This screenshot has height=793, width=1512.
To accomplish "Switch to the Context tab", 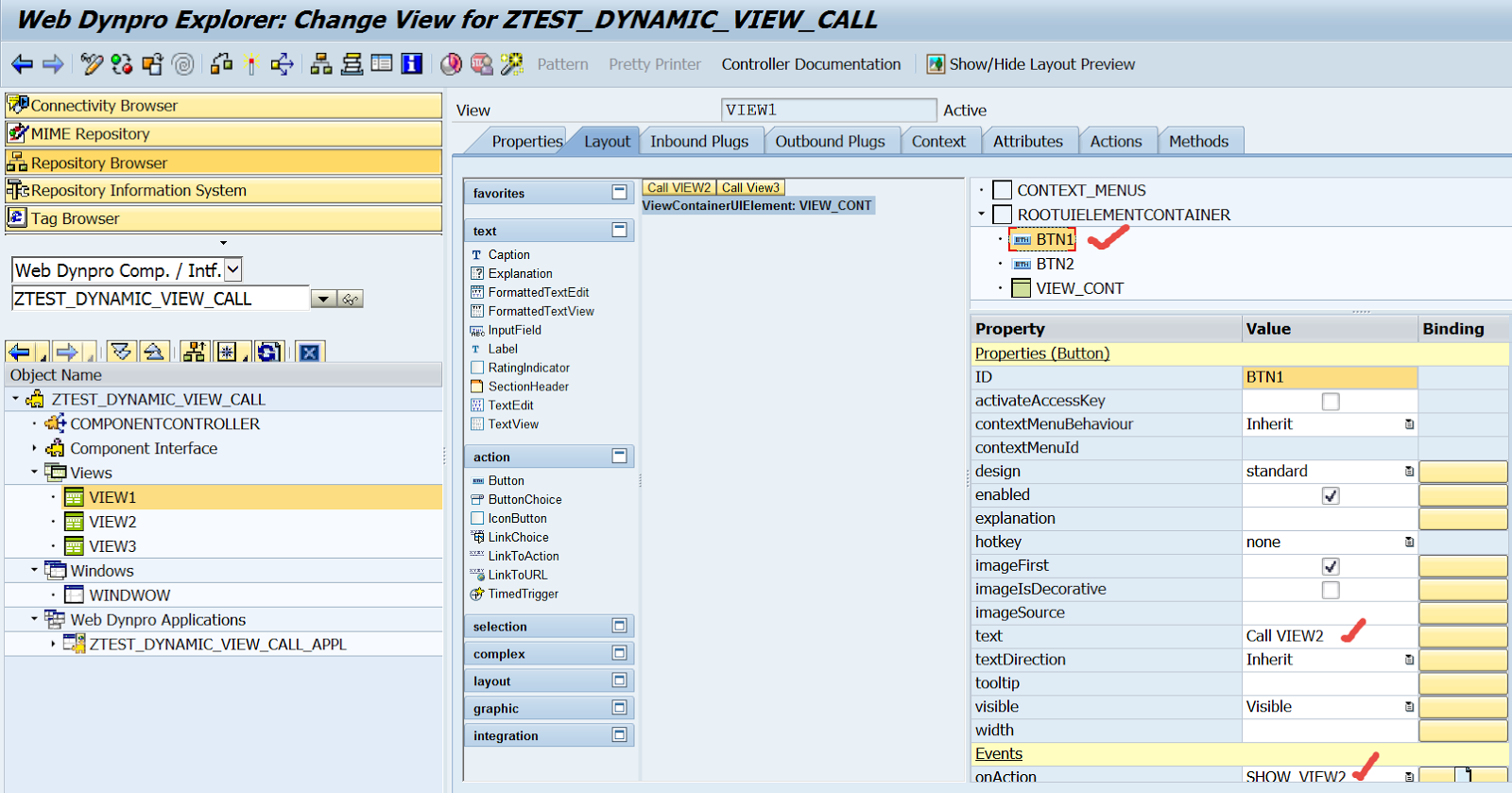I will point(937,142).
